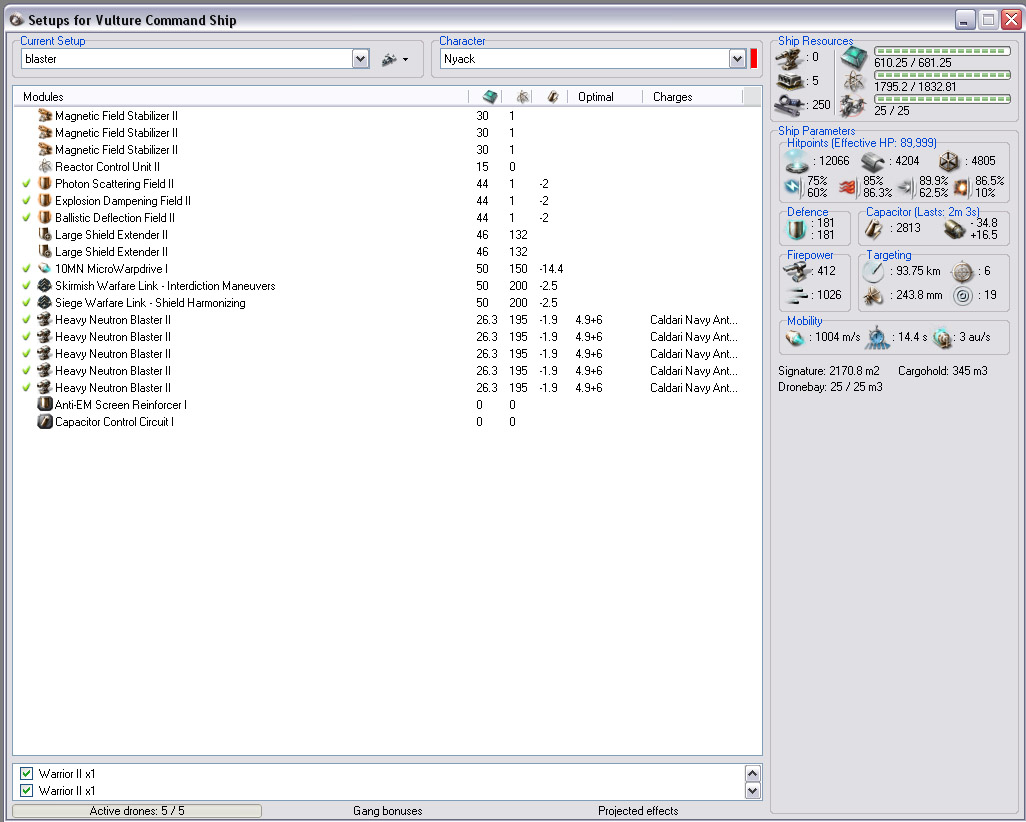Image resolution: width=1026 pixels, height=822 pixels.
Task: Click the EM resistance icon
Action: (793, 187)
